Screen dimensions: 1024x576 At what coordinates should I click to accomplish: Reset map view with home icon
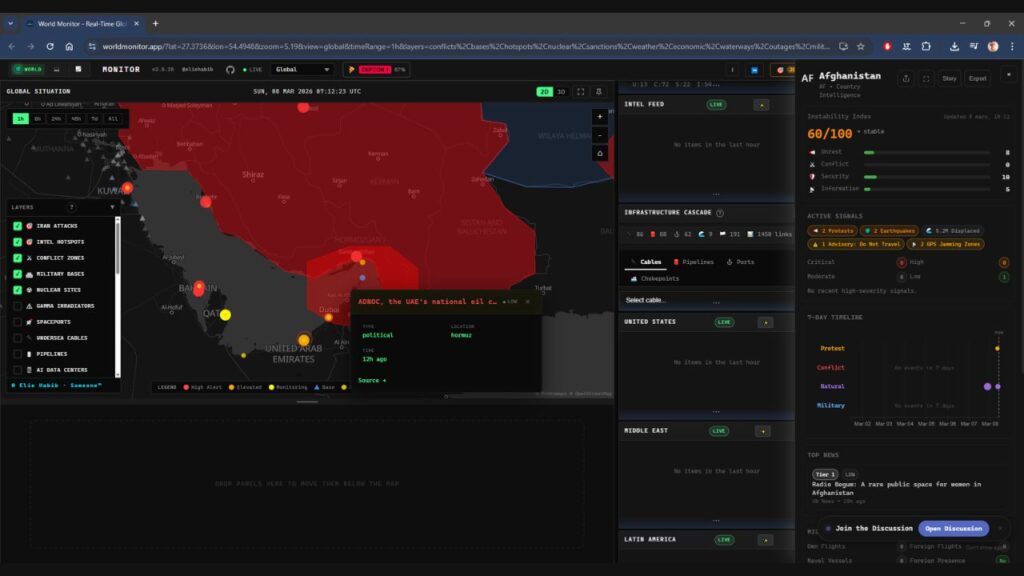[599, 153]
